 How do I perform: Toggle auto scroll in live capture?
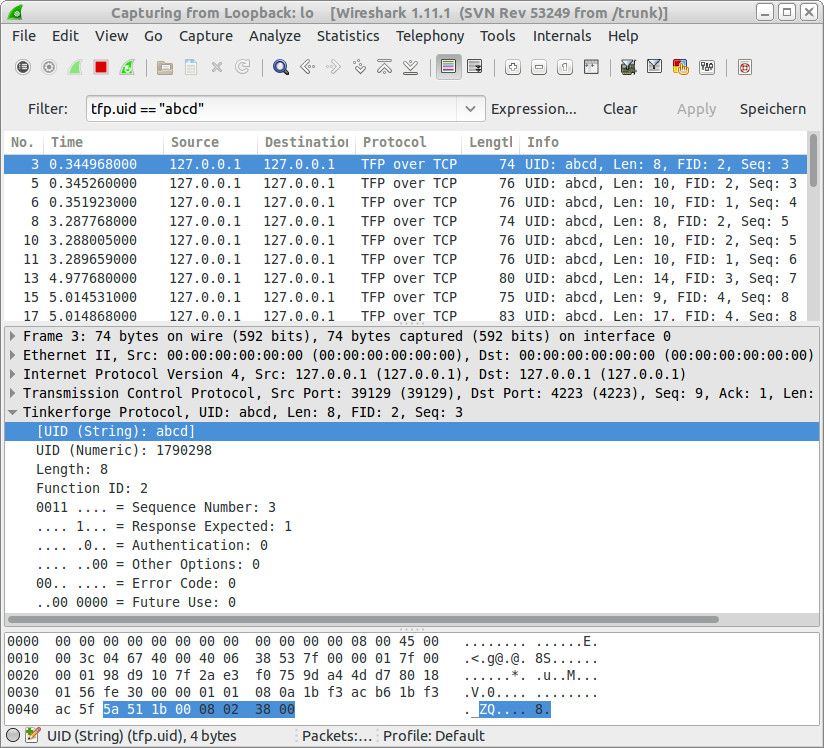point(474,68)
